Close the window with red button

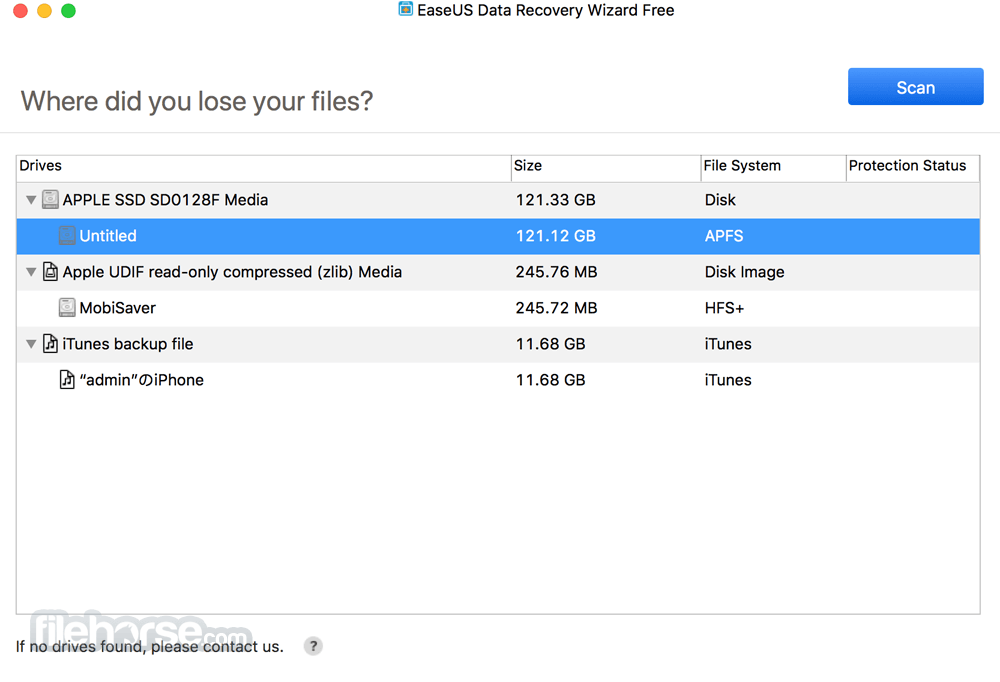click(20, 11)
